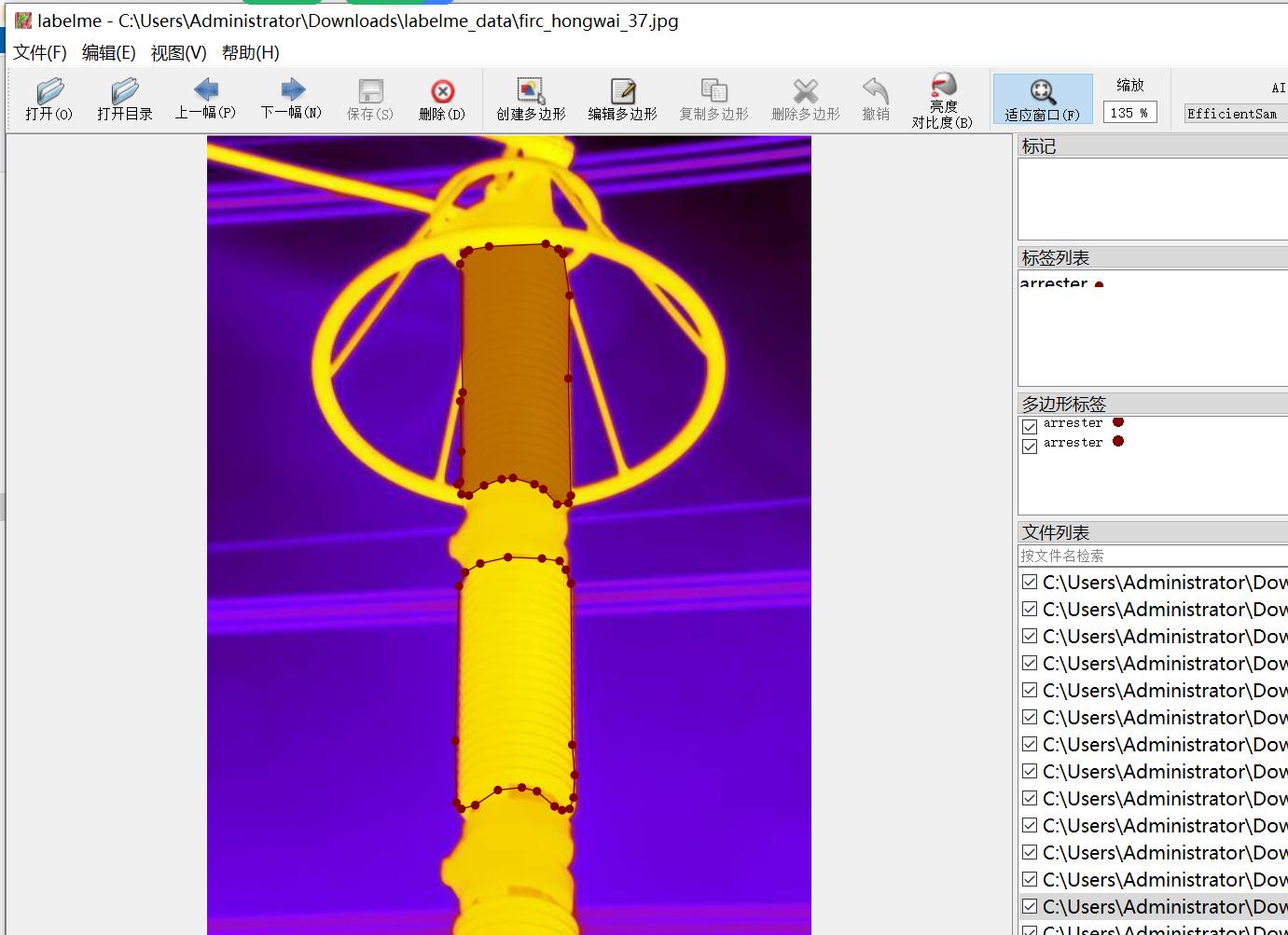Open 亮度对比度(B) brightness contrast dialog

942,101
